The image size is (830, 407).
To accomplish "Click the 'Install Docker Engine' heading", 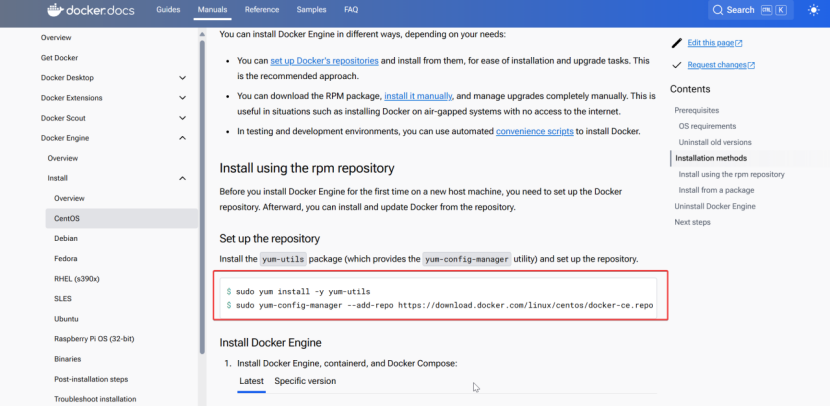I will click(x=270, y=343).
